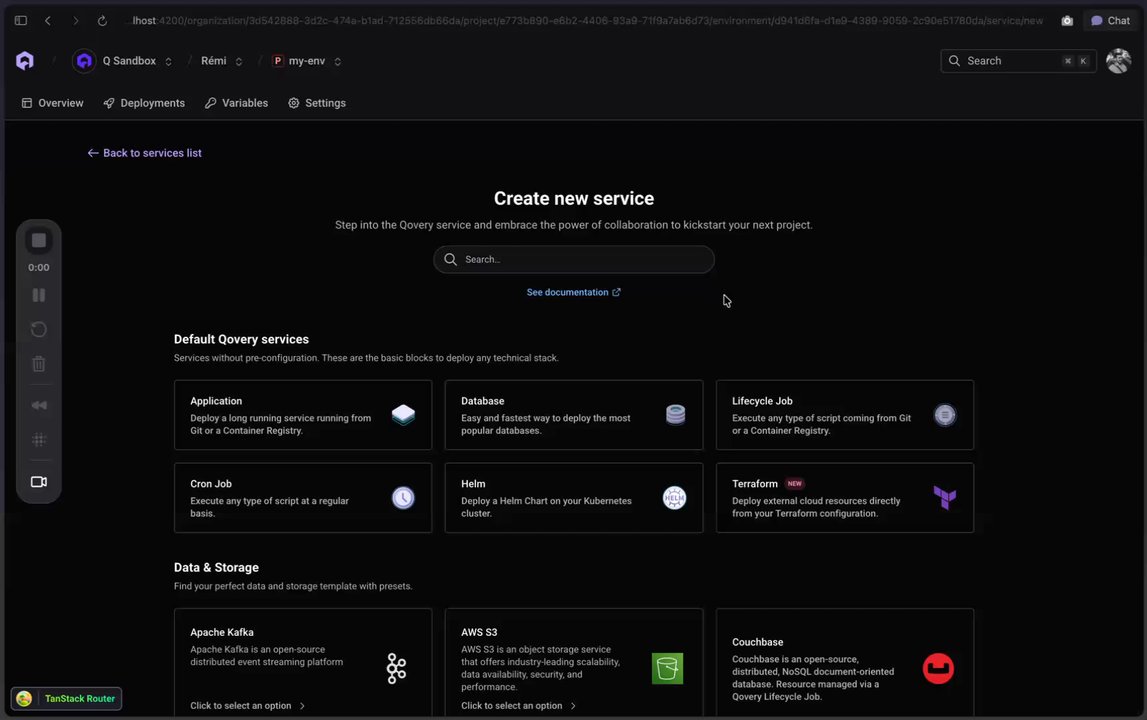Expand AWS S3's Click to select an option
The width and height of the screenshot is (1147, 720).
click(x=518, y=706)
